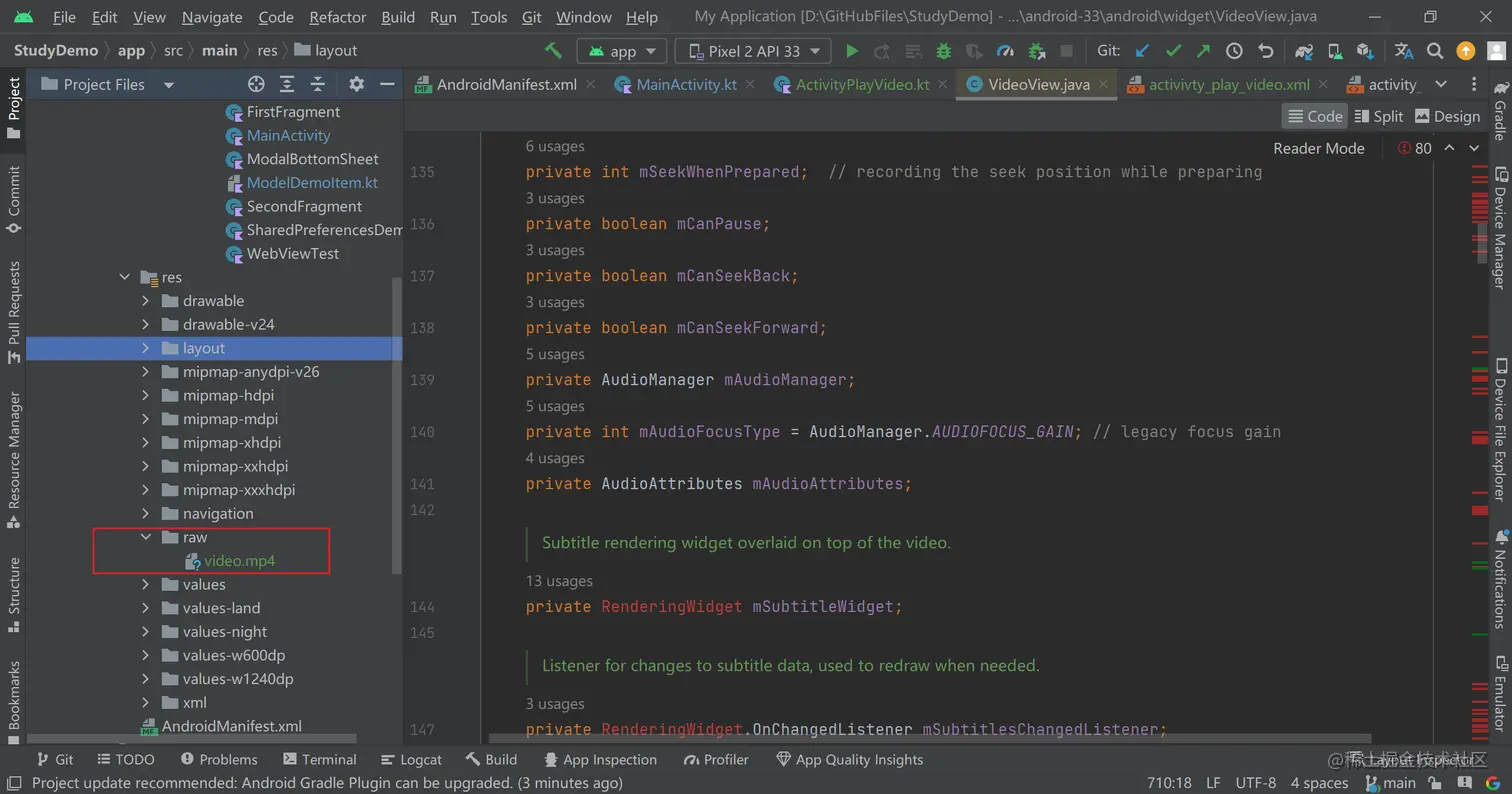The width and height of the screenshot is (1512, 794).
Task: Switch editor to Split view
Action: coord(1378,116)
